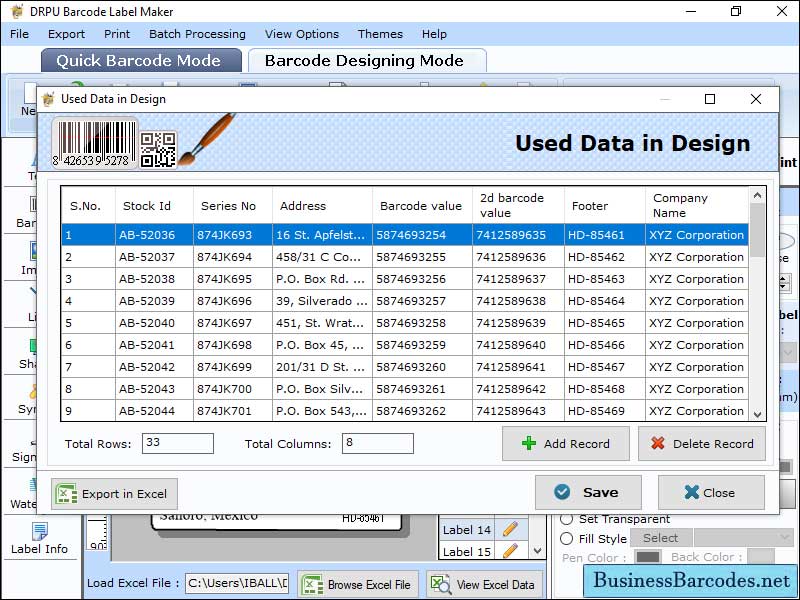Open the View Options menu

coord(301,34)
